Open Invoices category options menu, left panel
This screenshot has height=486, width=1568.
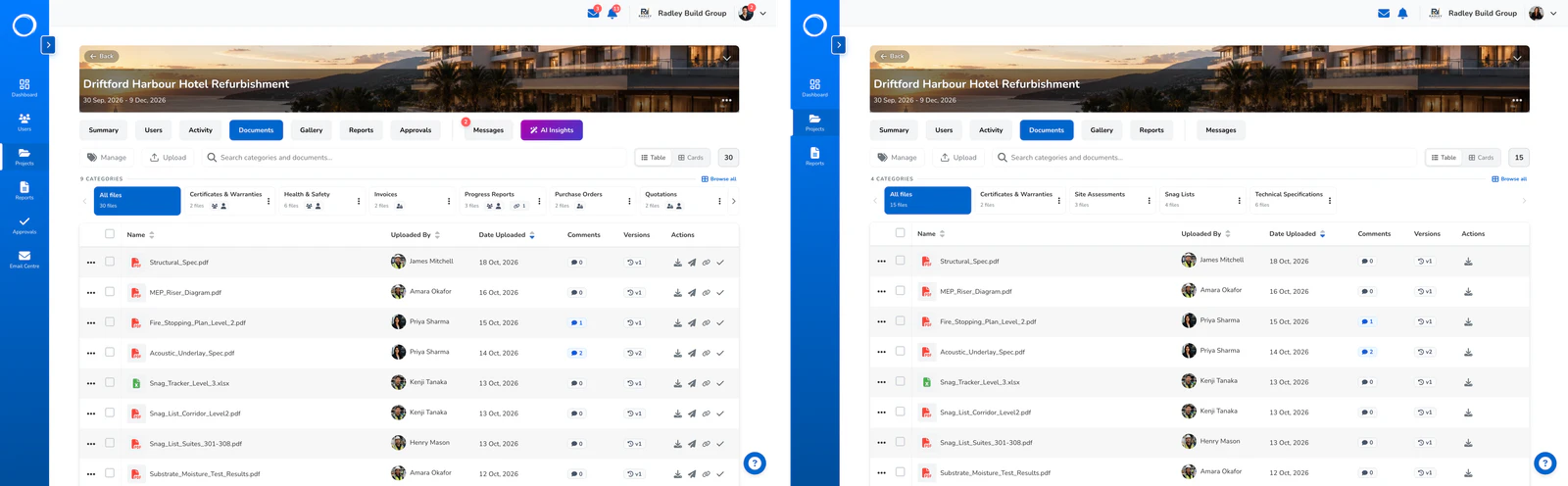[449, 201]
